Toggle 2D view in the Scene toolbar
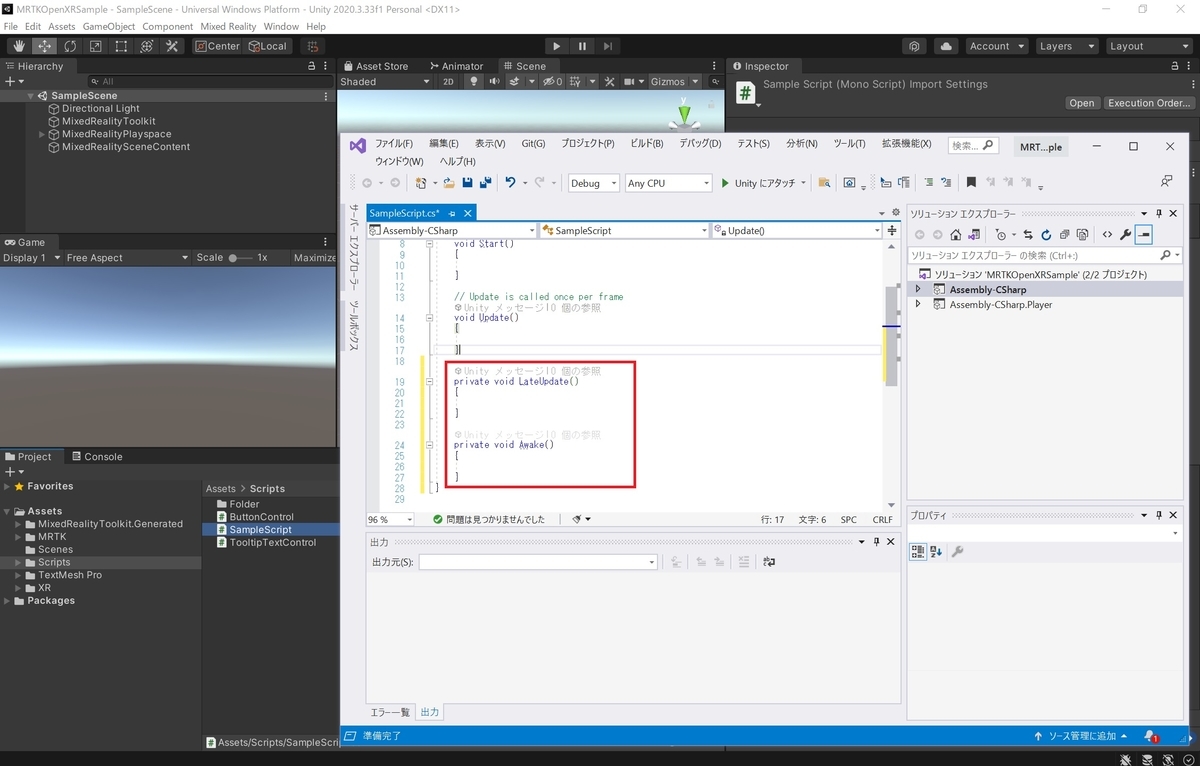Screen dimensions: 1200x766 [x=447, y=81]
